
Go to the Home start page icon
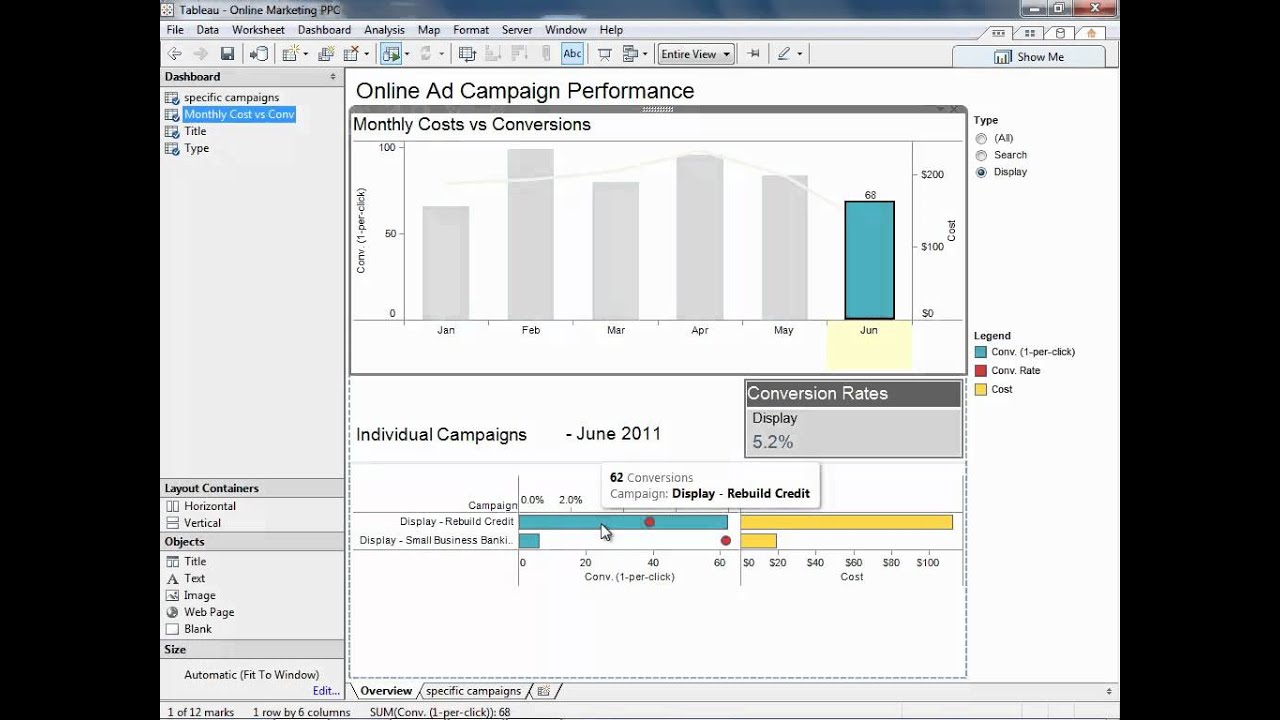(x=1091, y=33)
